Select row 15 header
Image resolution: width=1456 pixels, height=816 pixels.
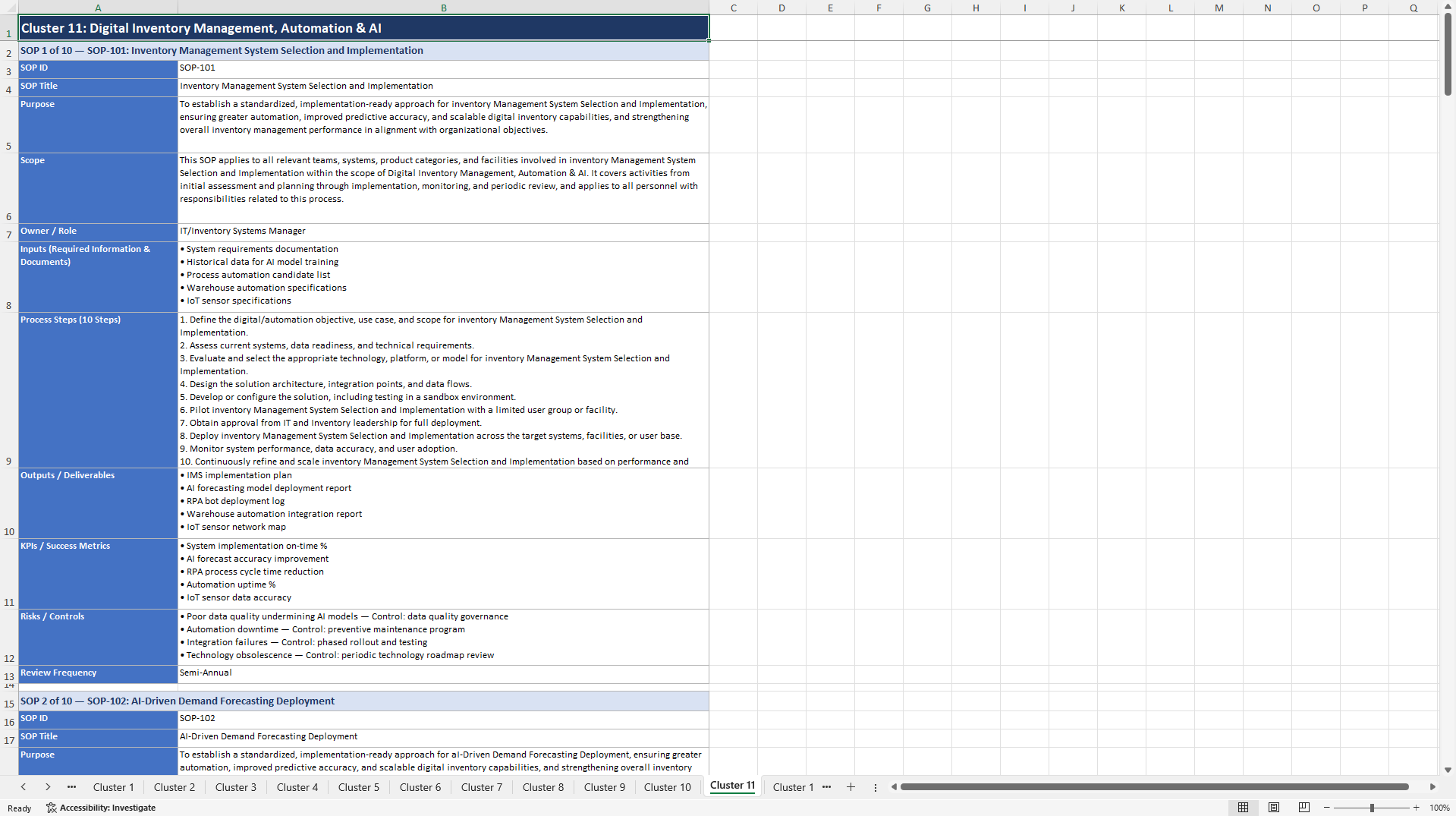click(x=9, y=701)
